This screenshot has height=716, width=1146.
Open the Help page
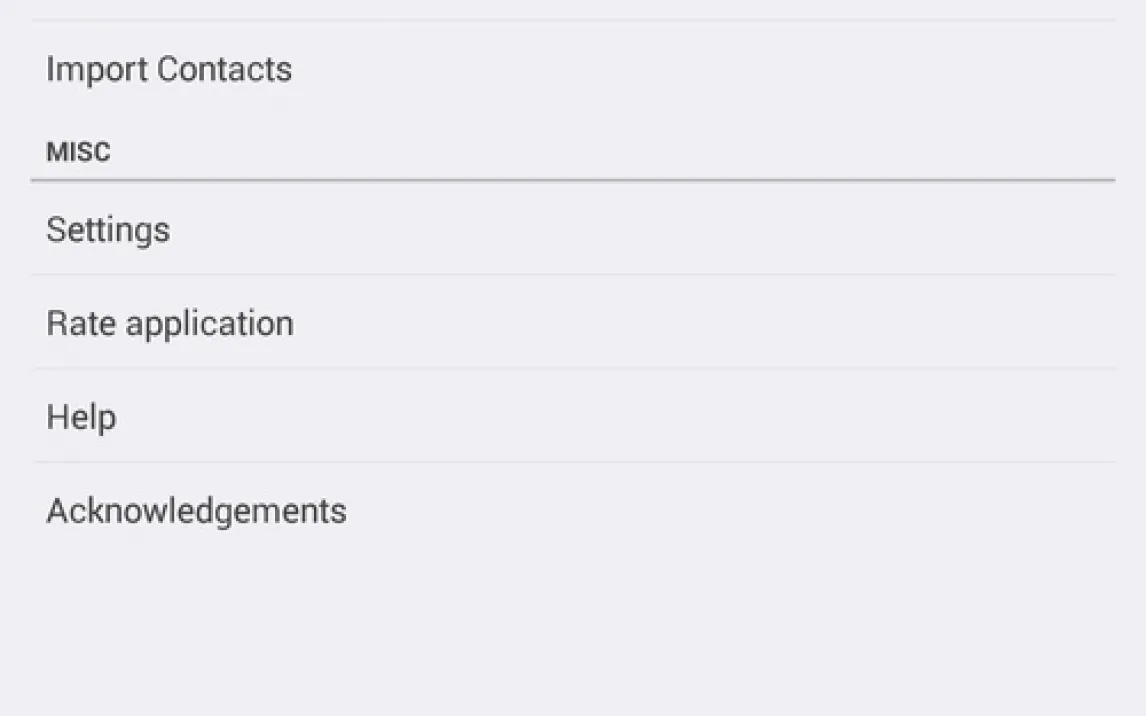[x=81, y=417]
